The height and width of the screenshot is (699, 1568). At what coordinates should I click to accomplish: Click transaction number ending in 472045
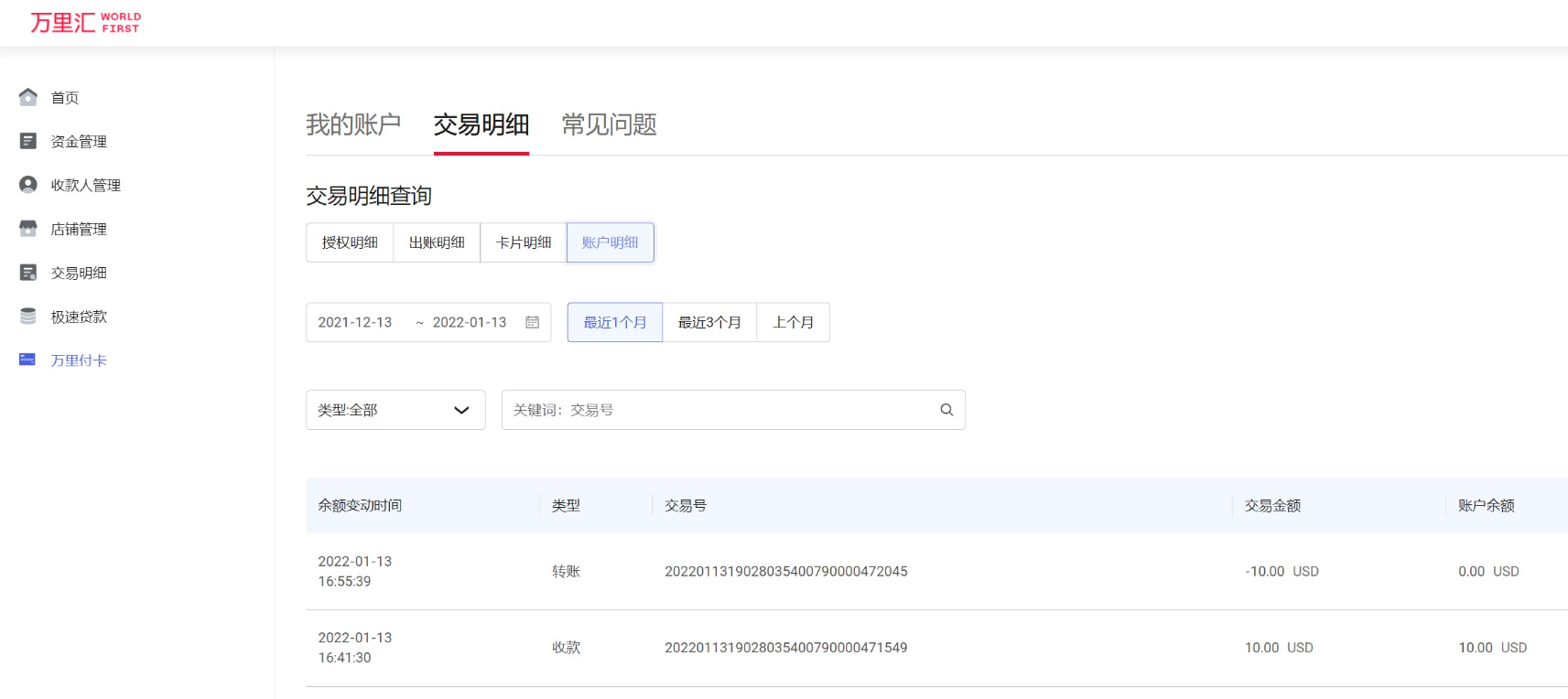[786, 571]
